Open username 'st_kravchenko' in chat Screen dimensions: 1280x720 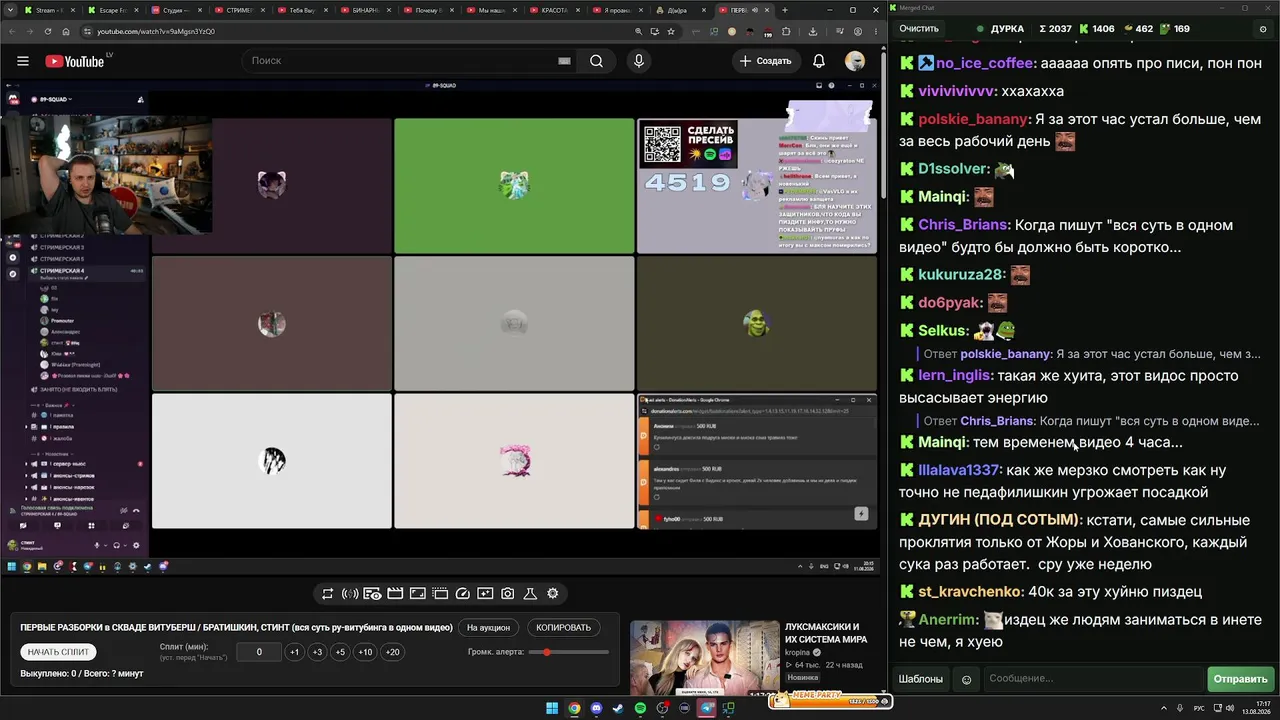970,592
